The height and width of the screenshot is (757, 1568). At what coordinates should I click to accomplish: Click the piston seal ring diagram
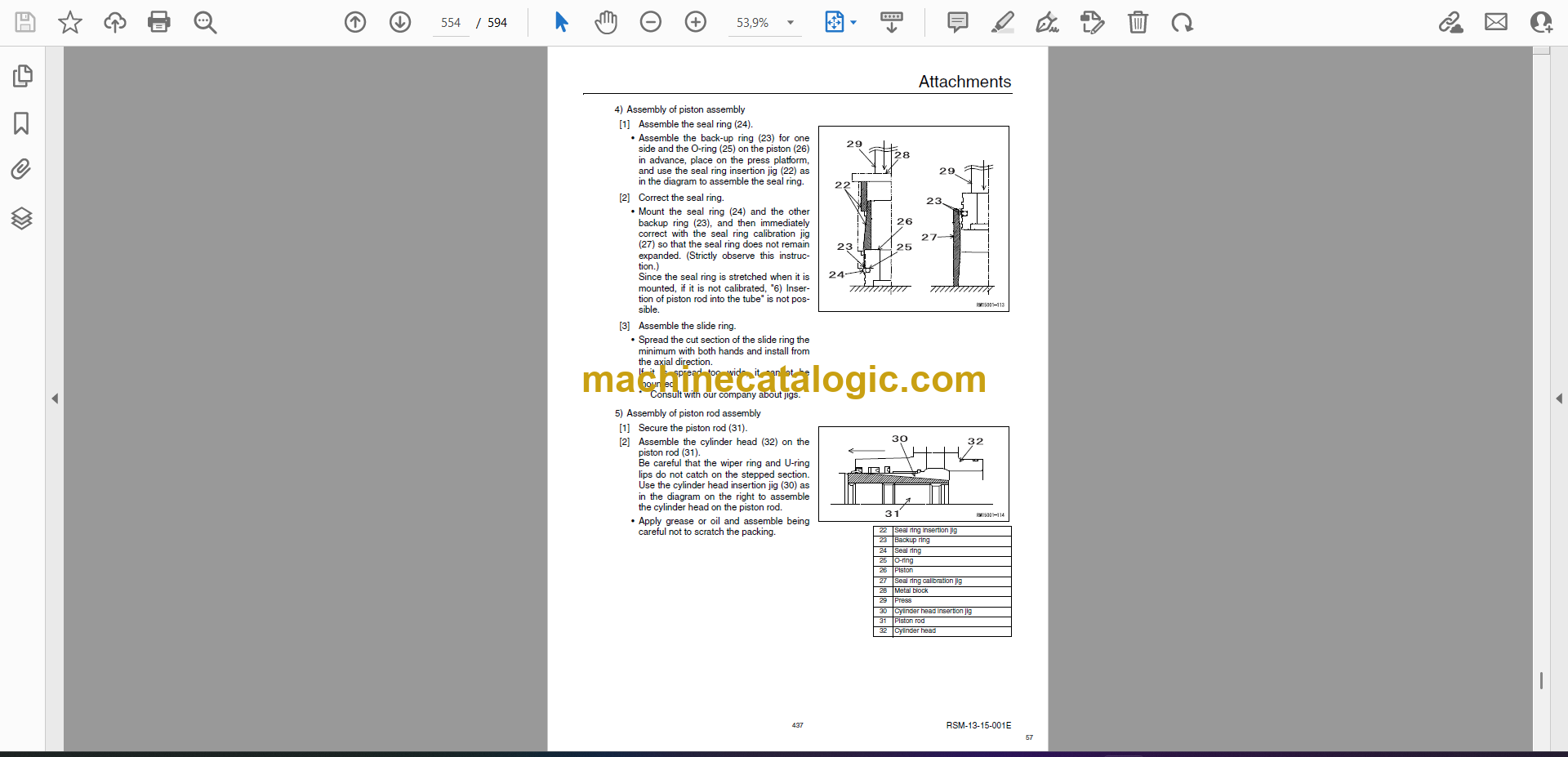pyautogui.click(x=914, y=219)
